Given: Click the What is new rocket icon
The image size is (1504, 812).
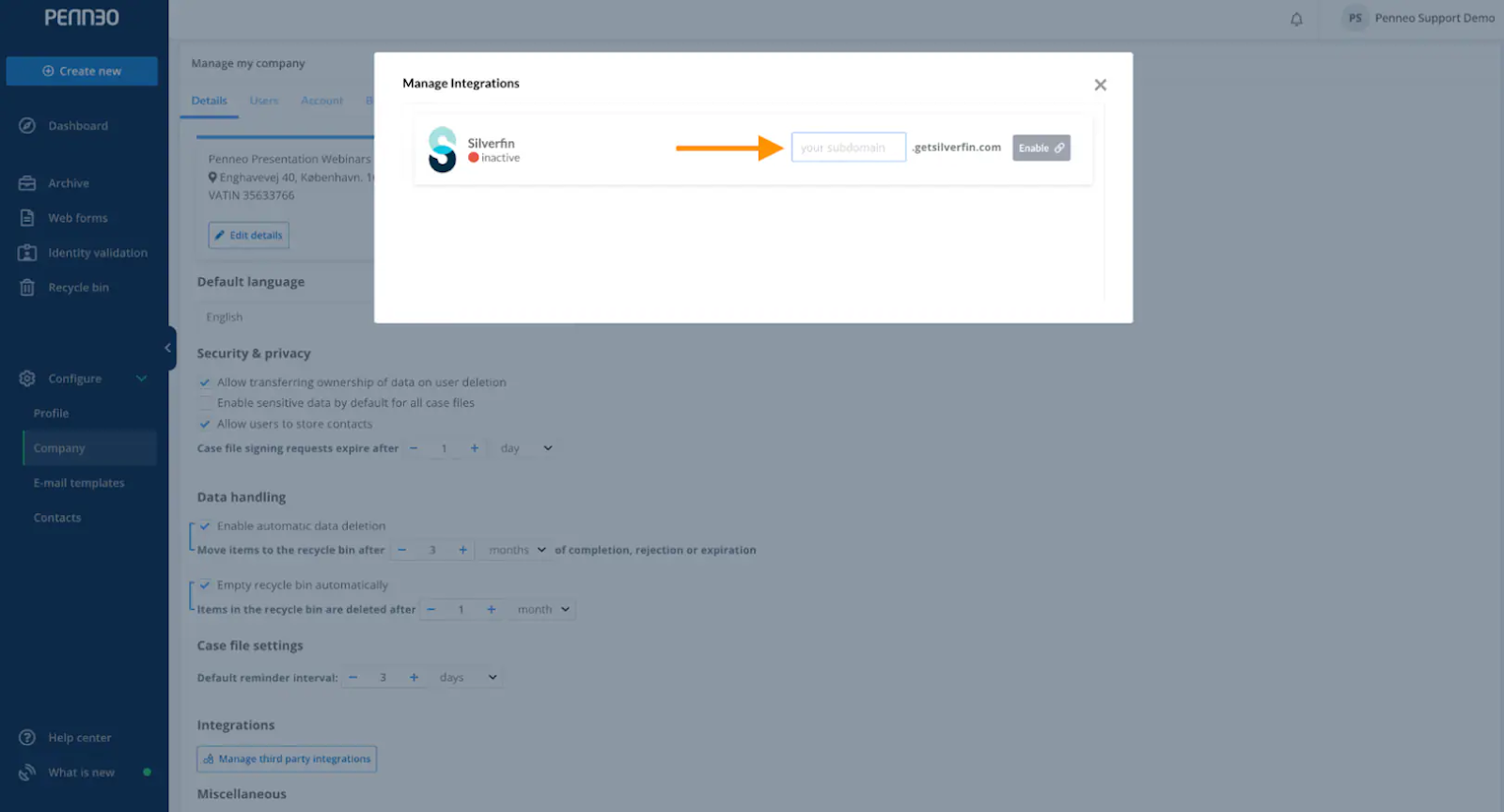Looking at the screenshot, I should click(x=27, y=773).
